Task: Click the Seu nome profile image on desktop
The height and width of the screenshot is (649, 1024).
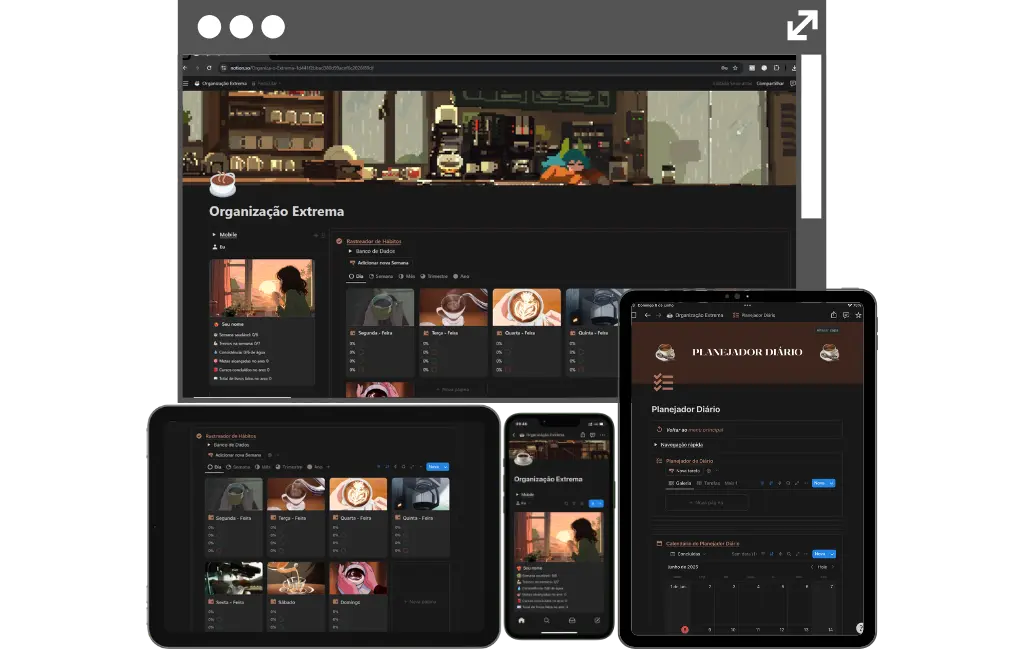Action: point(261,288)
